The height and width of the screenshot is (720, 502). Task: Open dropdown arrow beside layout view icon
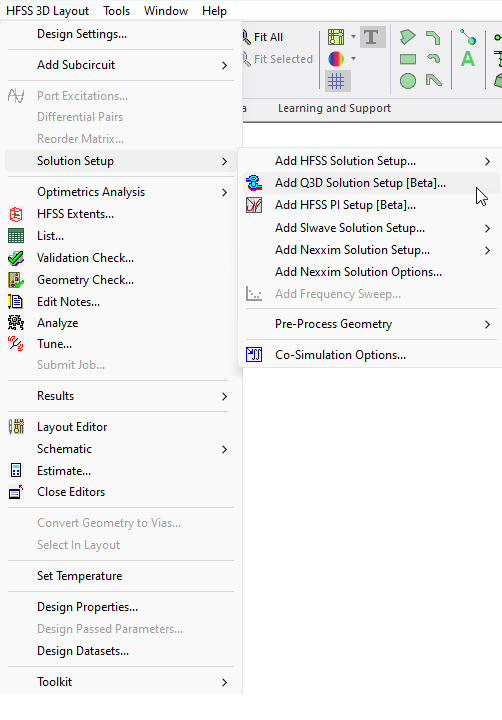pos(353,37)
